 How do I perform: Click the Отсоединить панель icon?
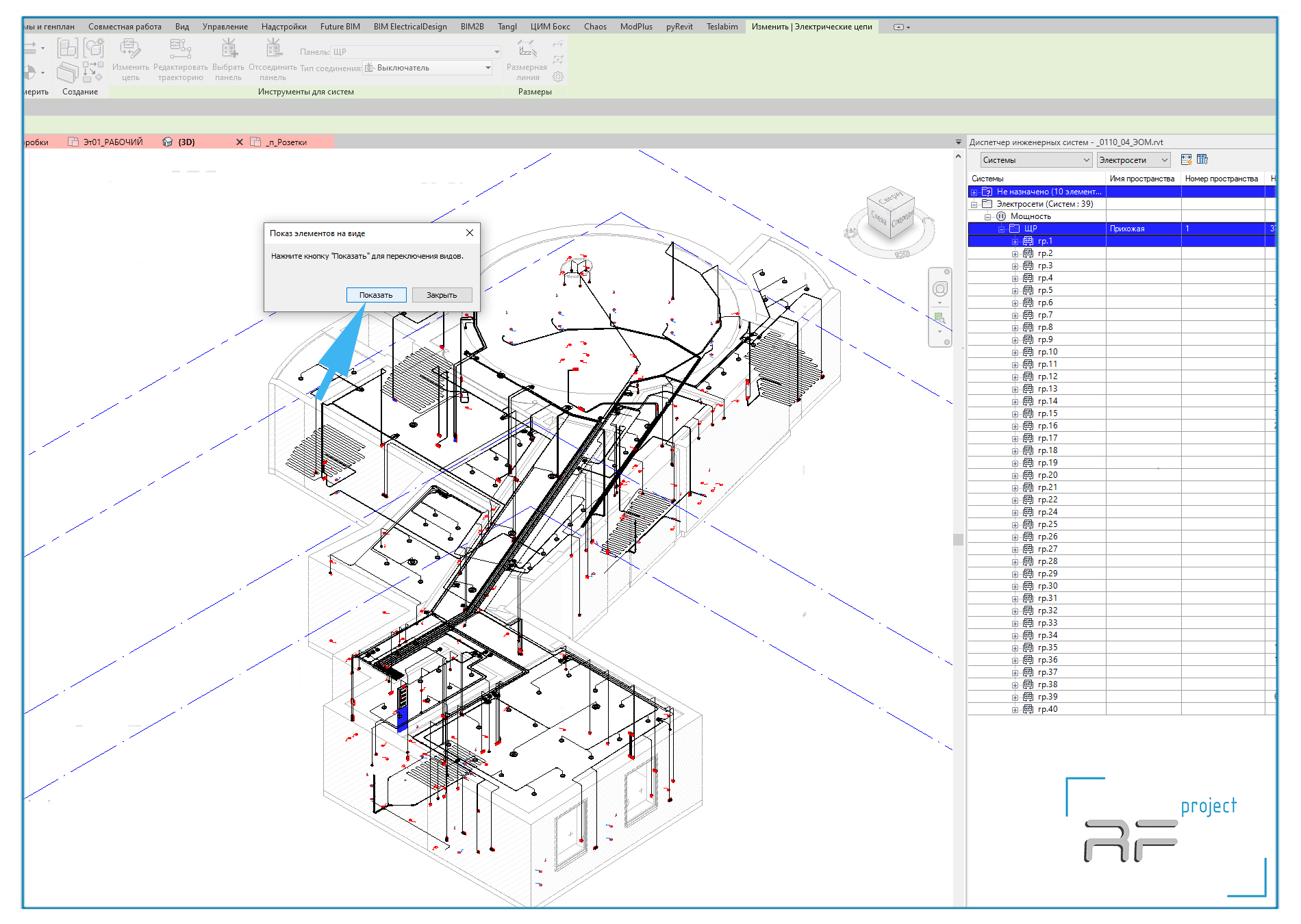(274, 48)
